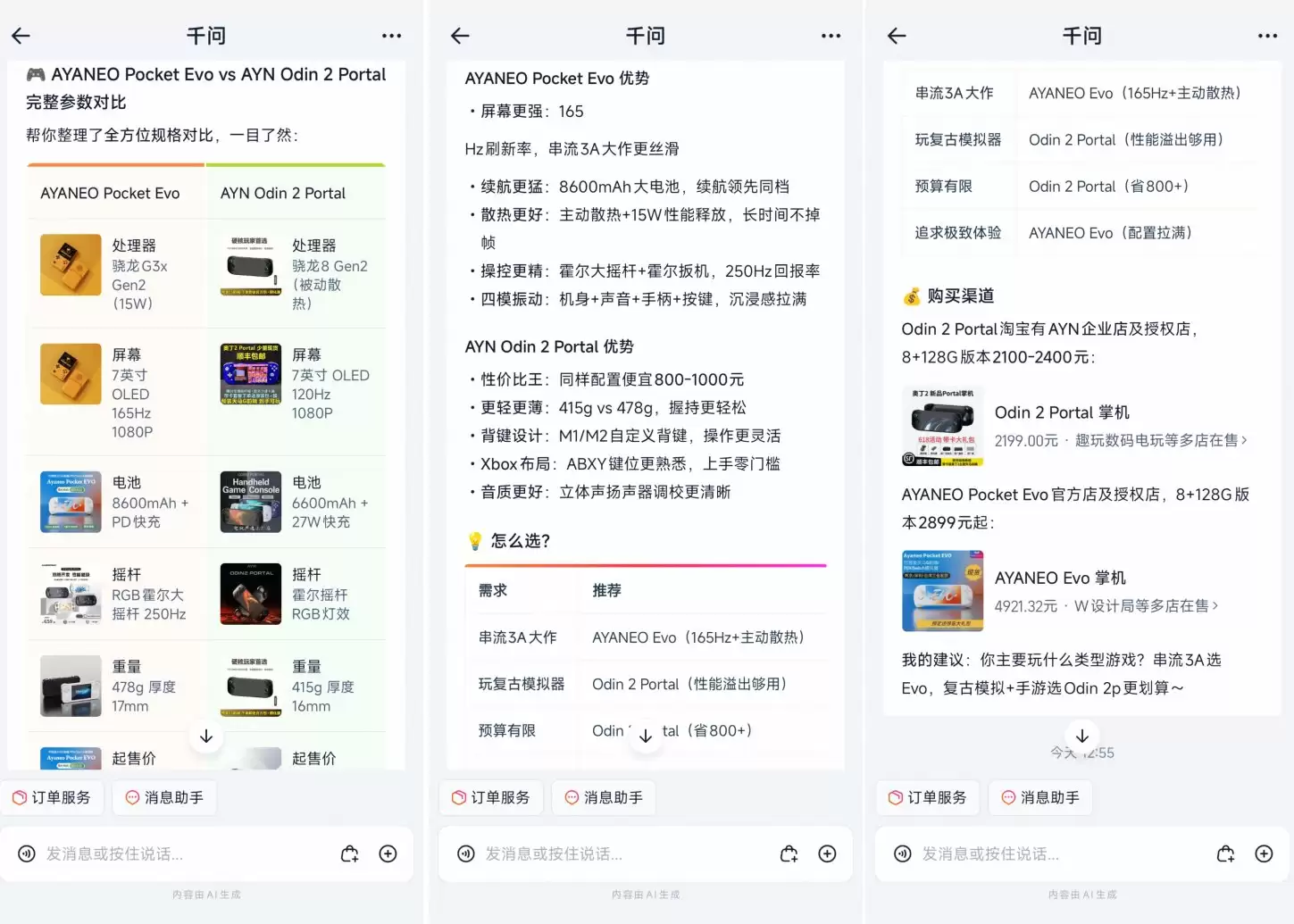Tap the 415g 重量 thumbnail
1294x924 pixels.
pos(251,687)
